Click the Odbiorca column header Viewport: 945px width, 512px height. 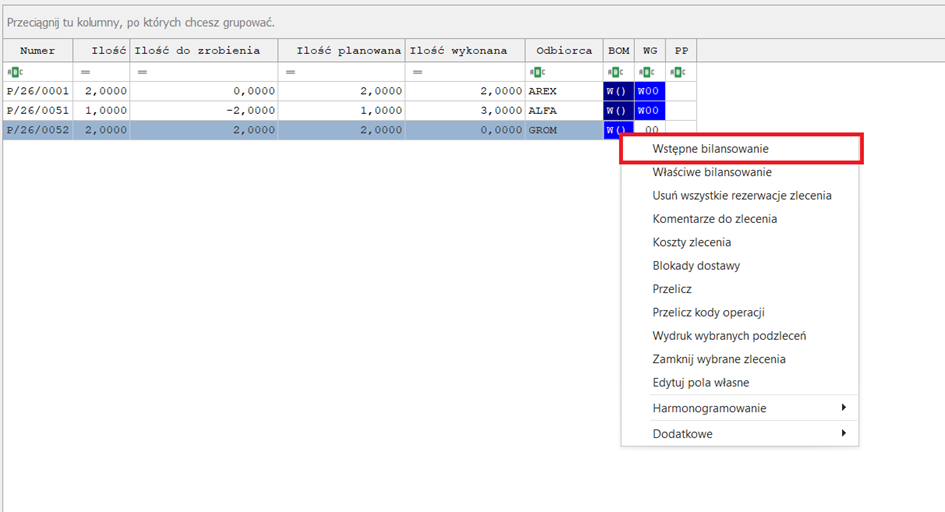click(564, 51)
